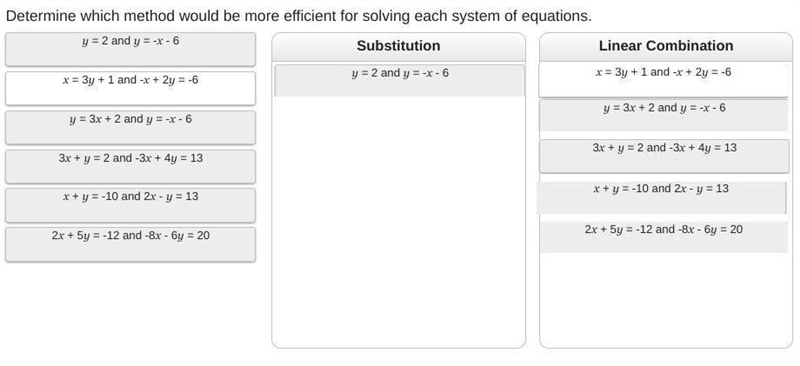The height and width of the screenshot is (366, 800).
Task: Select the 'y = 2 and y = -x - 6' source tile
Action: coord(130,50)
